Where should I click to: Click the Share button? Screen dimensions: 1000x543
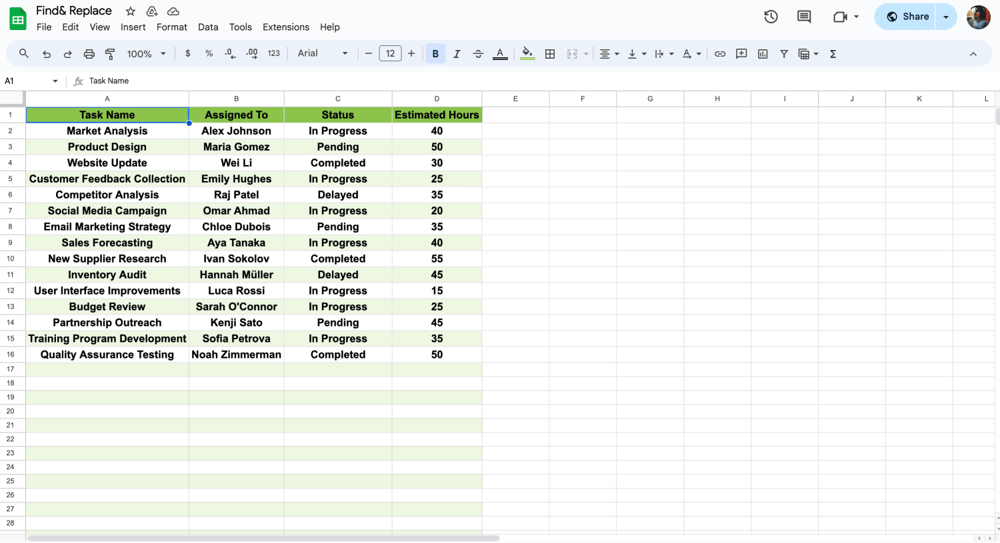pyautogui.click(x=907, y=17)
